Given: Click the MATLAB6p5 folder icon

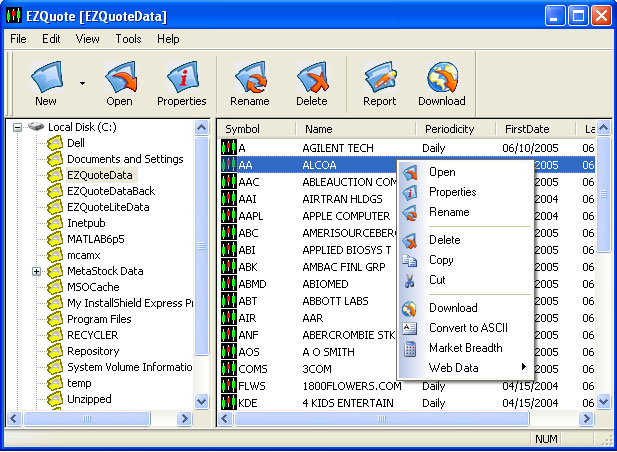Looking at the screenshot, I should [55, 240].
